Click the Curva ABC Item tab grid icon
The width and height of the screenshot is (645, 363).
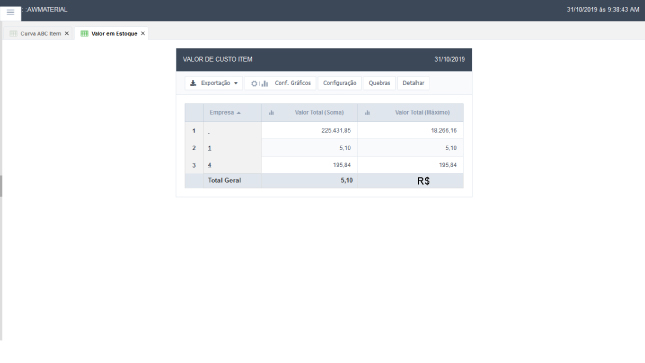tap(13, 34)
